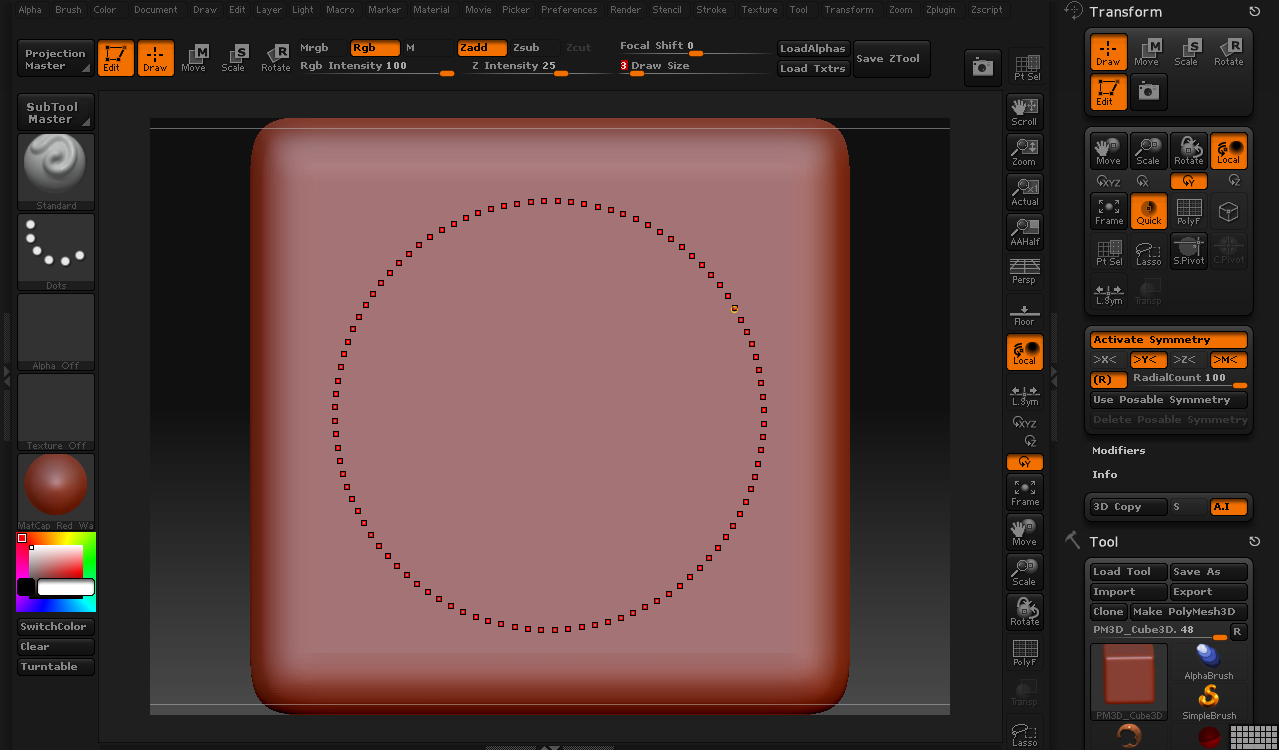Click the Frame icon in Transform panel
This screenshot has height=750, width=1279.
(1108, 211)
